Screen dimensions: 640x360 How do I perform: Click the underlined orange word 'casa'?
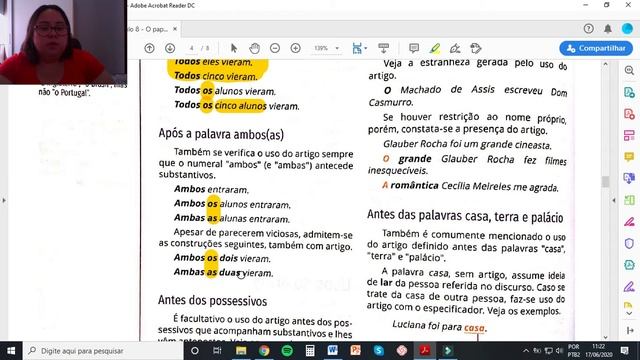(474, 327)
